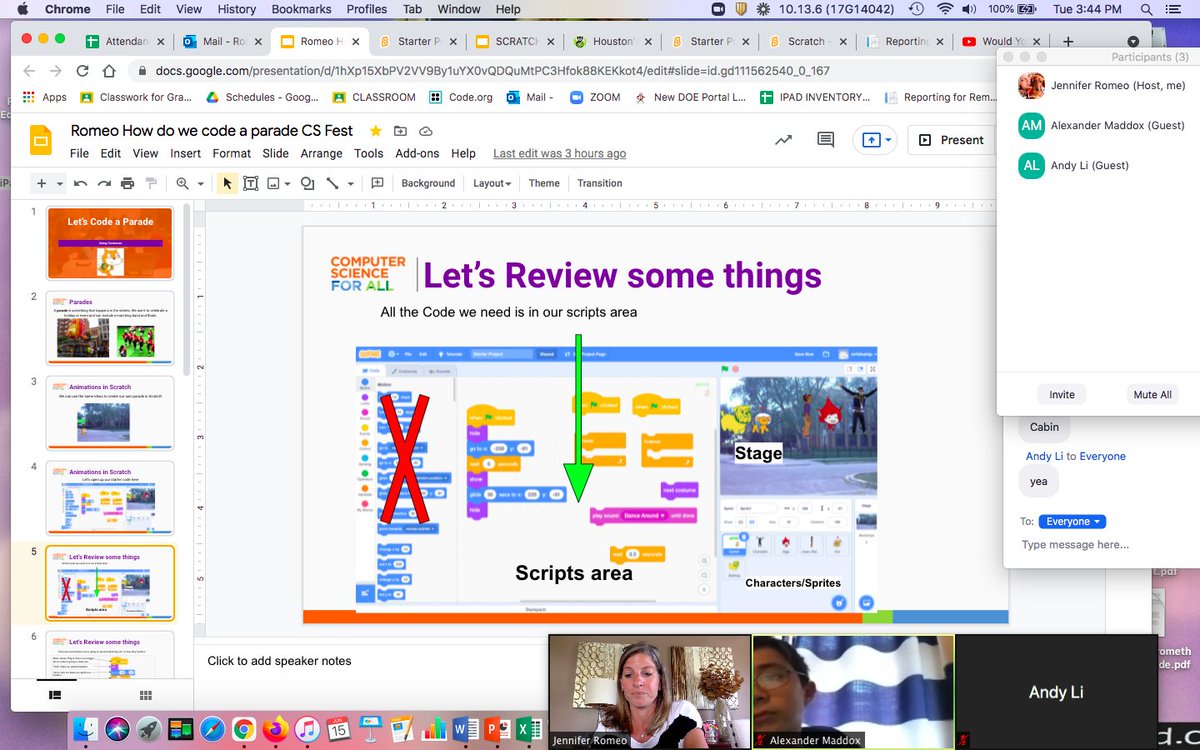The image size is (1200, 750).
Task: Go back in Chrome
Action: click(x=29, y=71)
